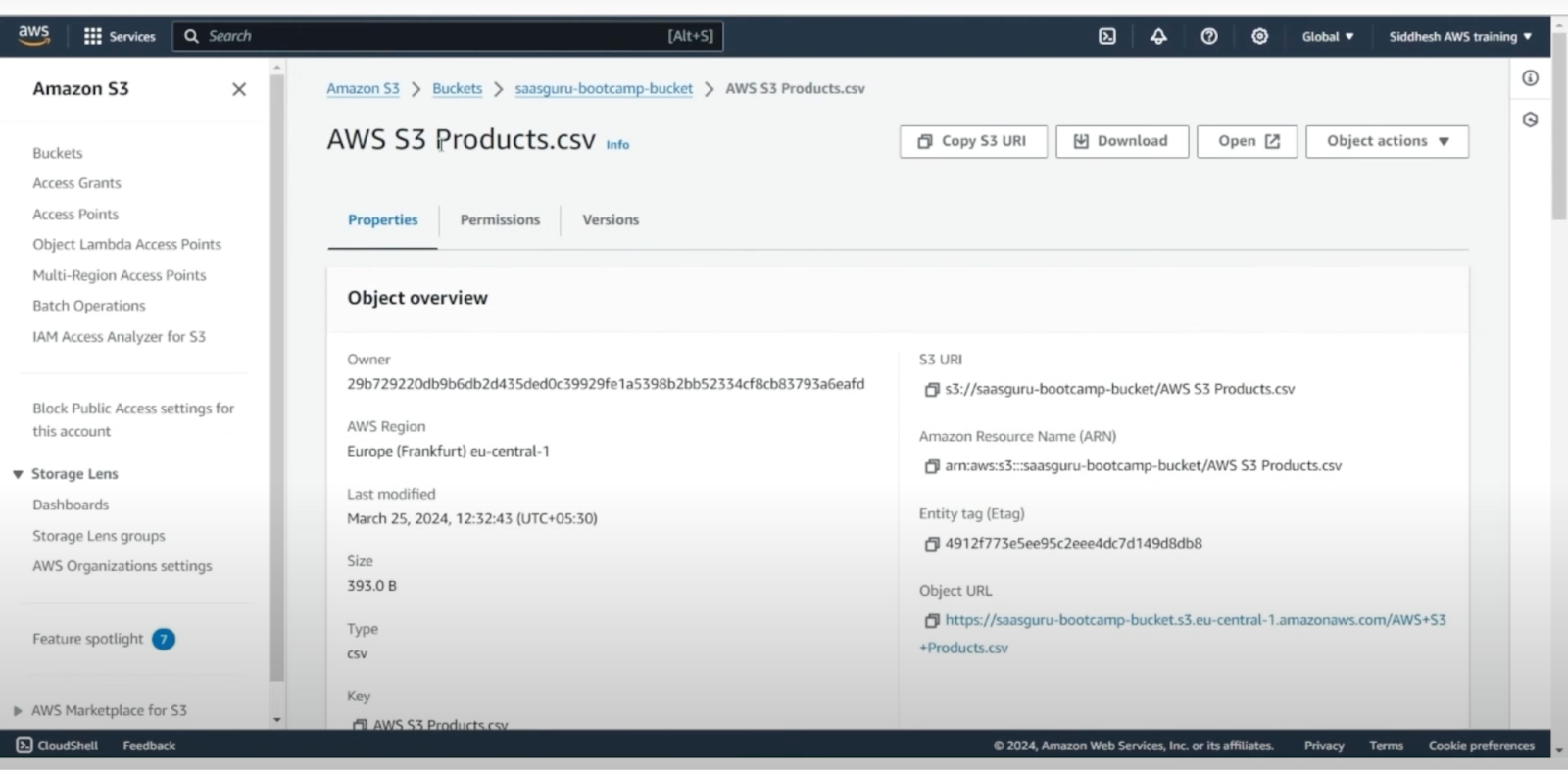This screenshot has width=1568, height=770.
Task: Open Block Public Access settings
Action: [133, 419]
